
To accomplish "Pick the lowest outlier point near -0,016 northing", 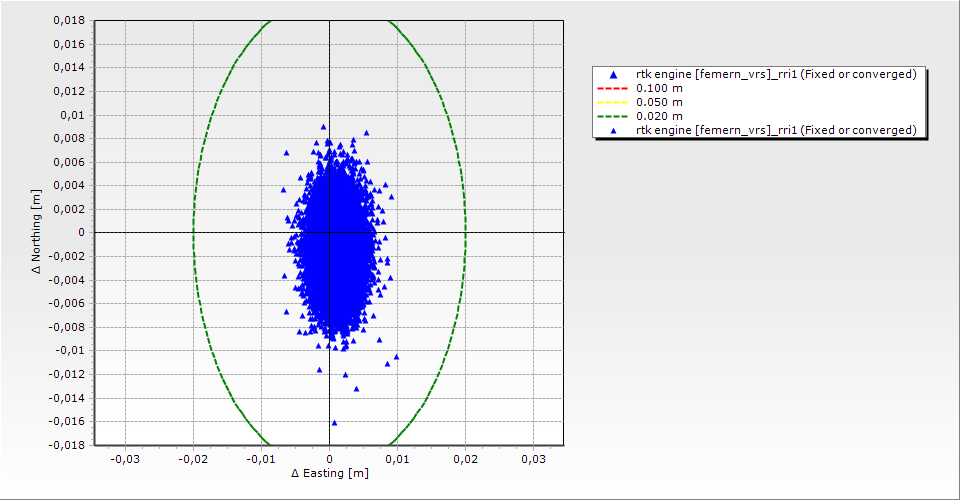I will pos(334,422).
